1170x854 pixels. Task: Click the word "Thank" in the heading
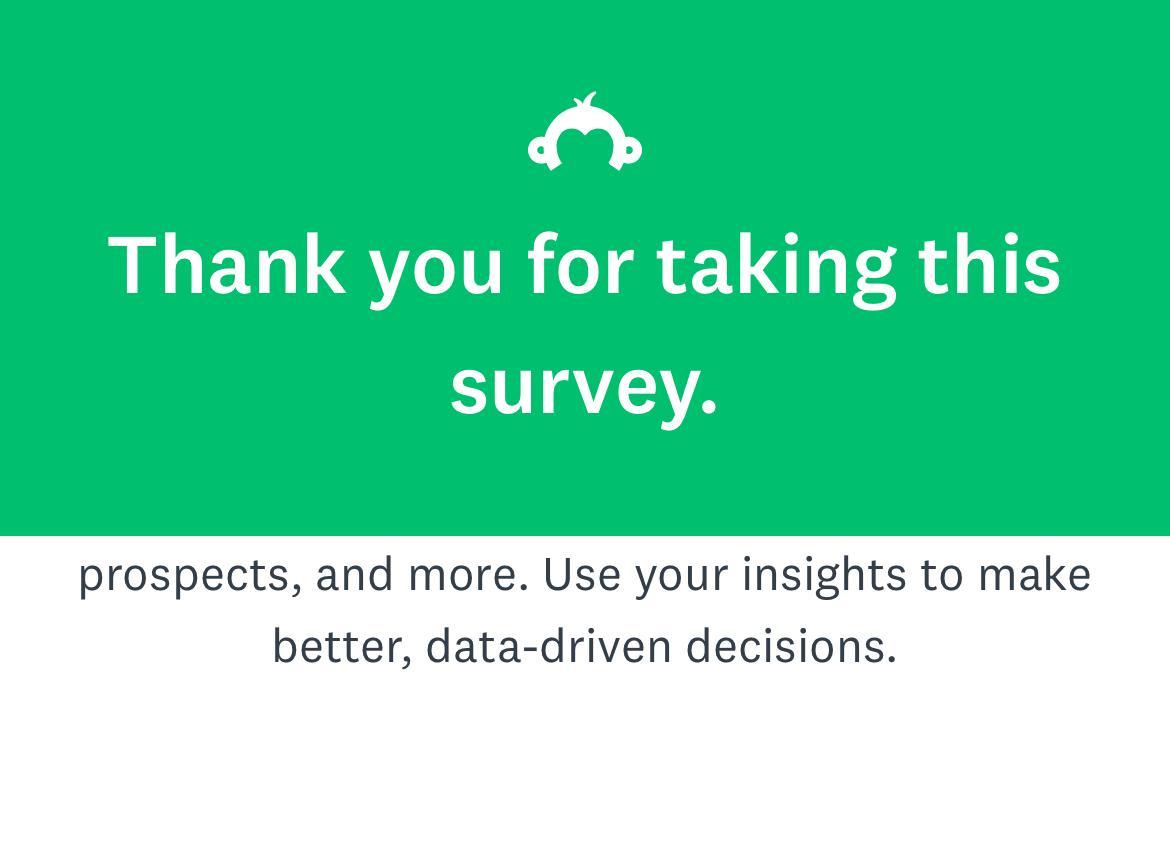click(x=228, y=264)
